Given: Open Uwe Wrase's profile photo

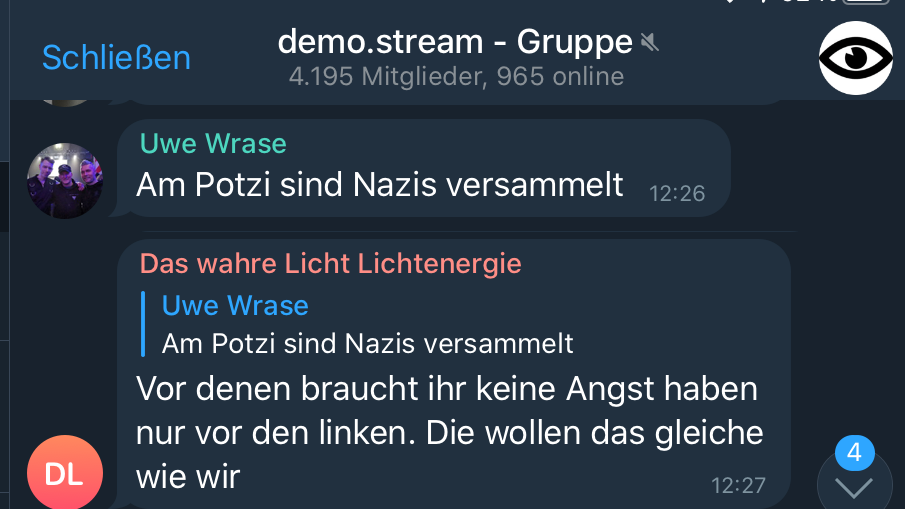Looking at the screenshot, I should click(x=65, y=181).
